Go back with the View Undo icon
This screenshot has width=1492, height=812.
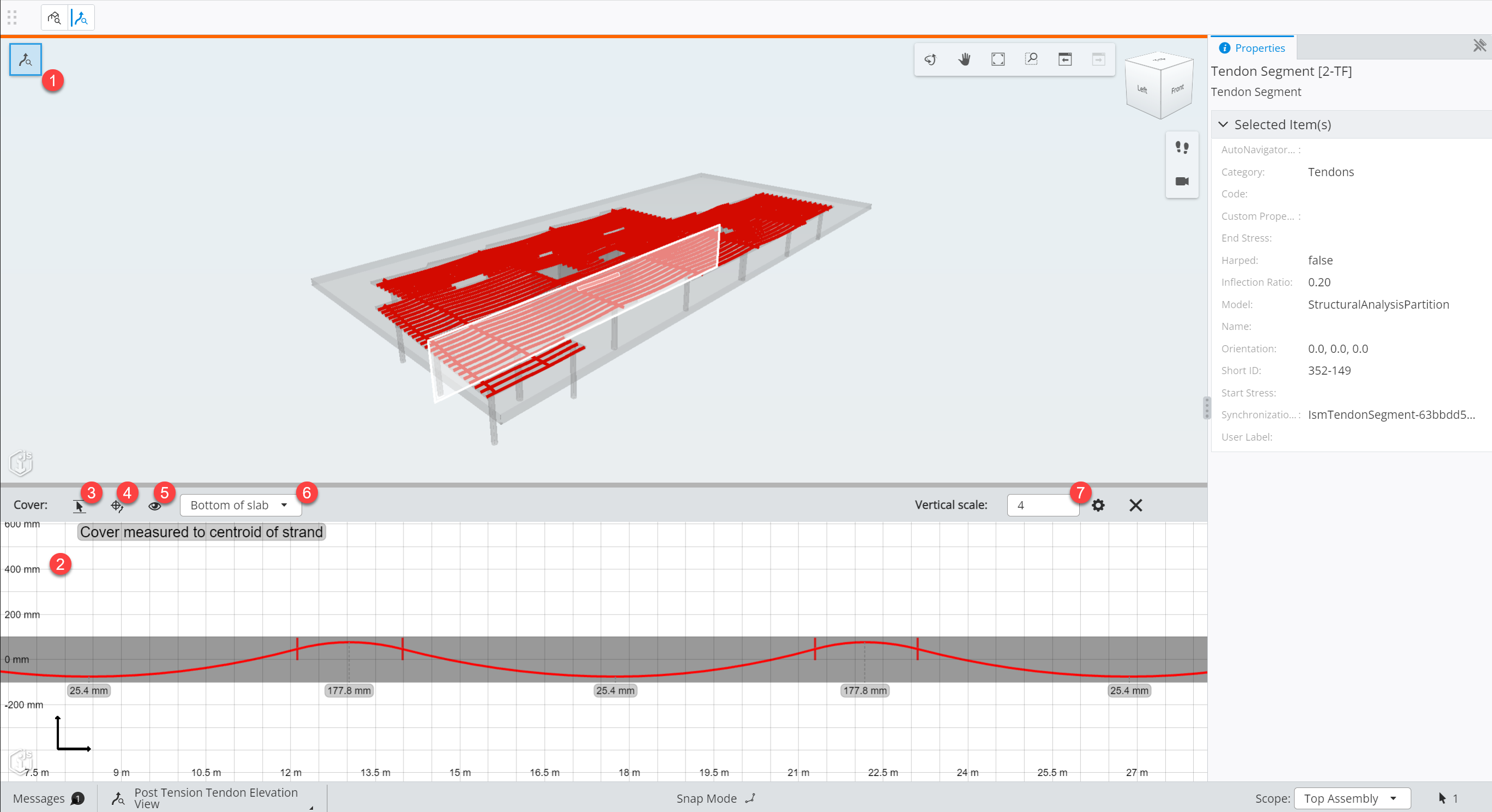[x=1064, y=59]
